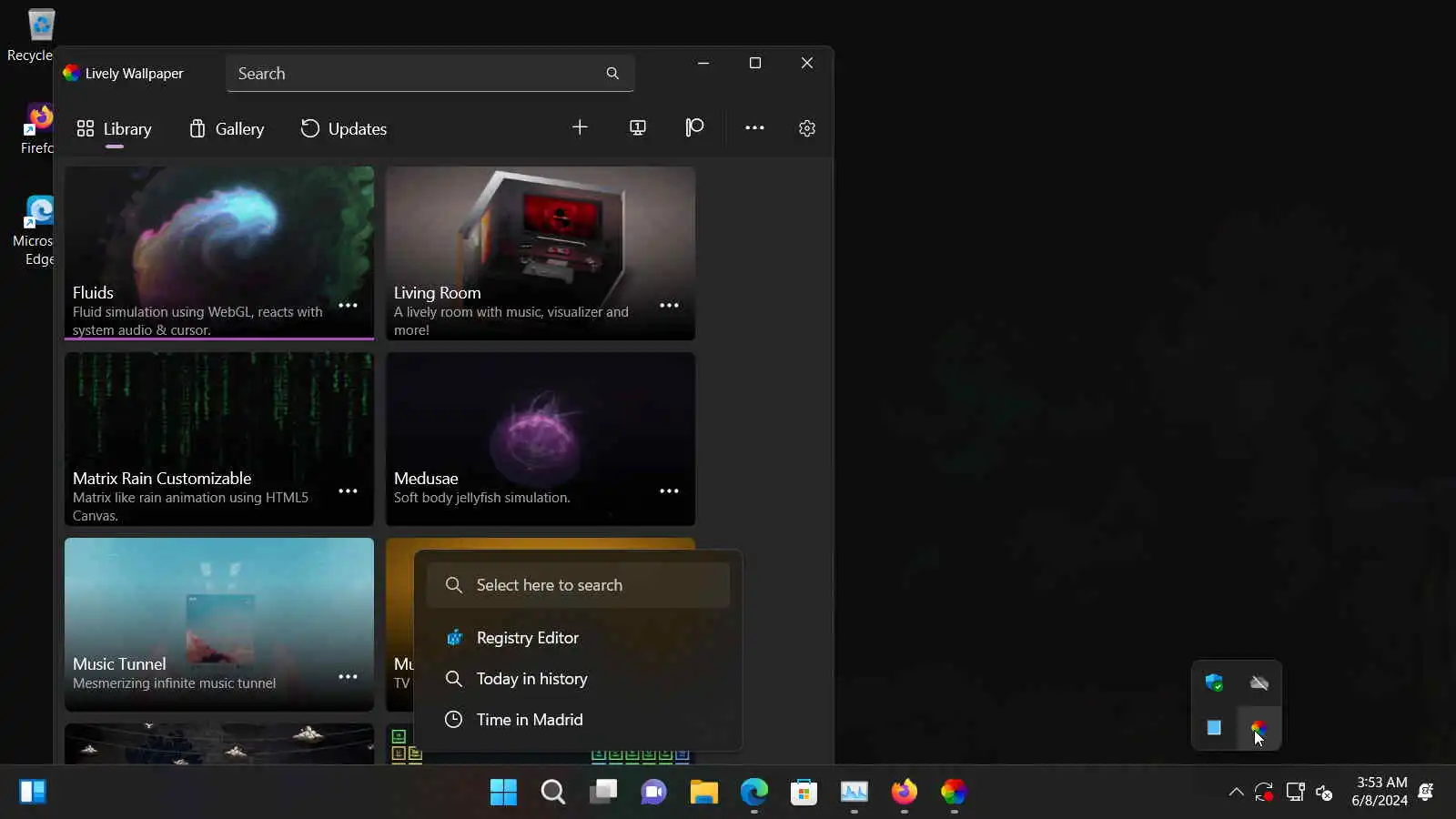Image resolution: width=1456 pixels, height=819 pixels.
Task: Choose Time in Madrid suggestion
Action: [x=578, y=720]
